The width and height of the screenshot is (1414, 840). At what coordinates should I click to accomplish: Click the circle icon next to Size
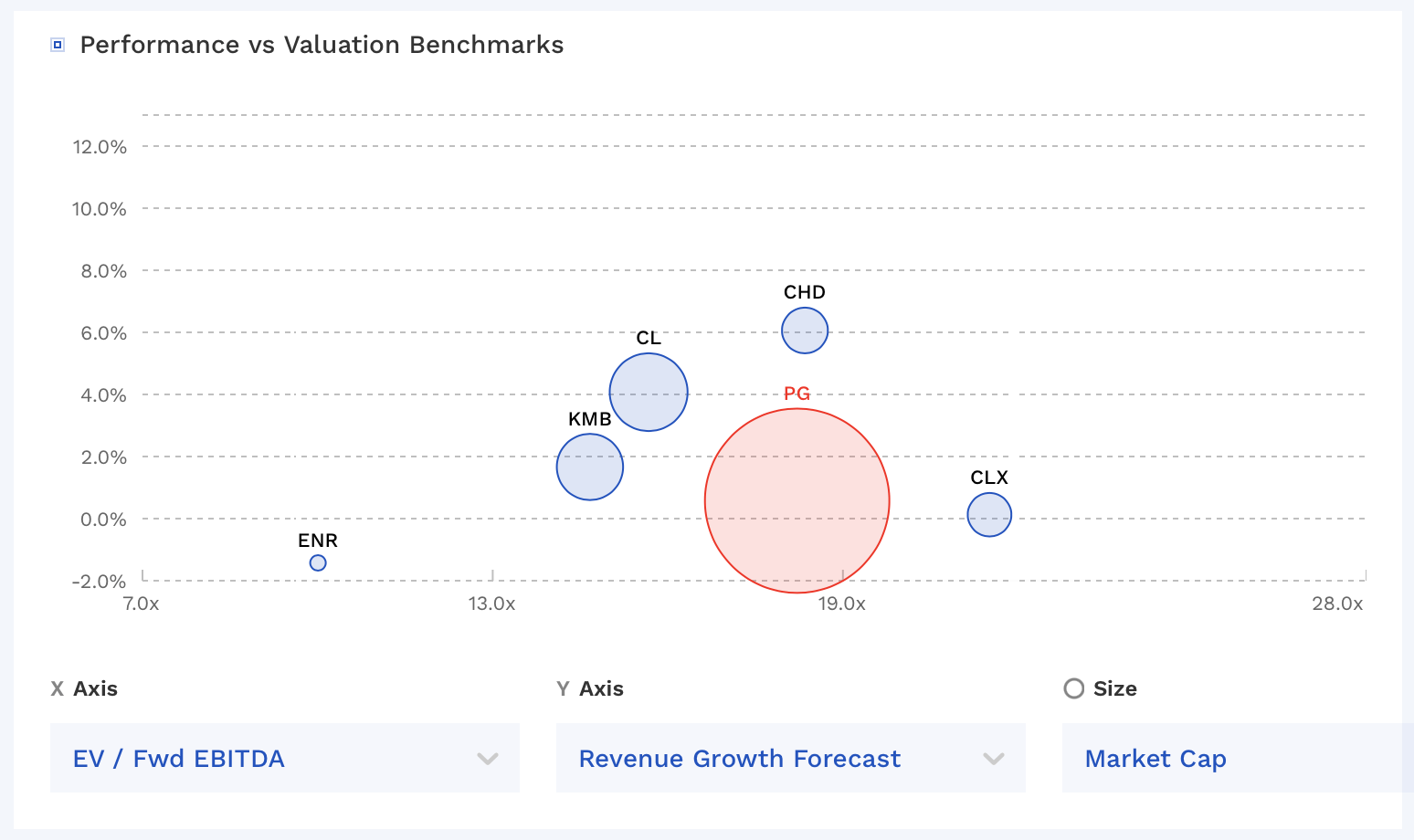click(1073, 688)
